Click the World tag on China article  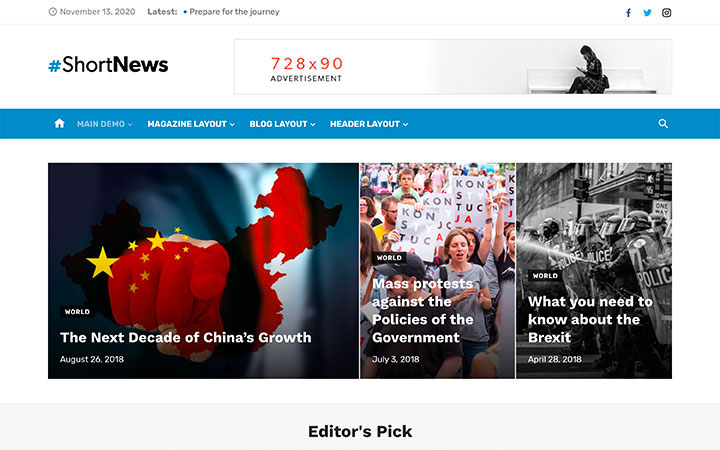coord(77,312)
